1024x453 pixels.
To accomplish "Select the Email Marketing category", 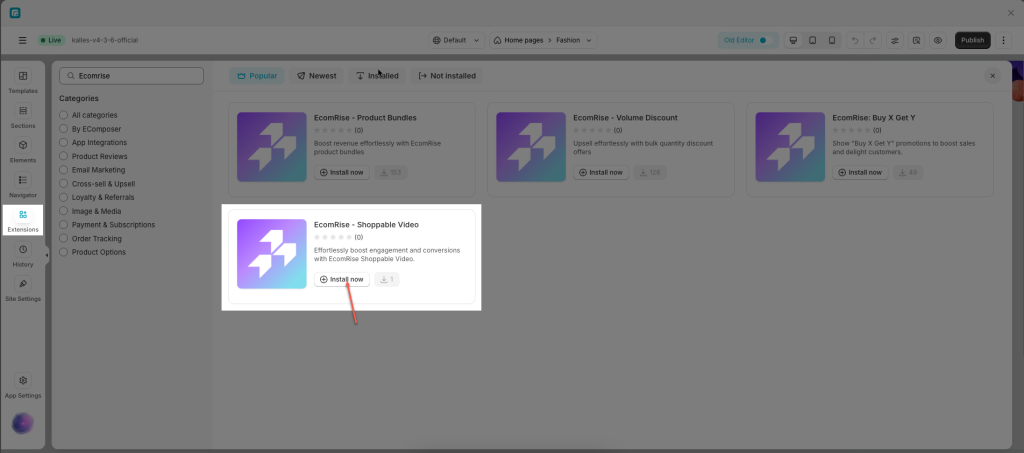I will point(92,170).
